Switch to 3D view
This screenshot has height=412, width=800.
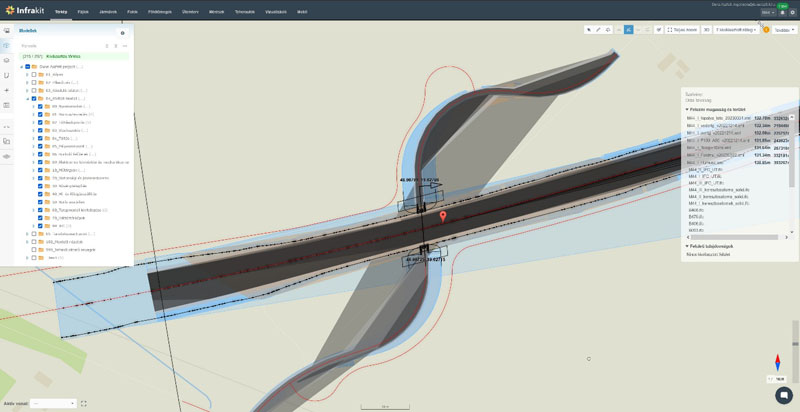click(x=706, y=30)
